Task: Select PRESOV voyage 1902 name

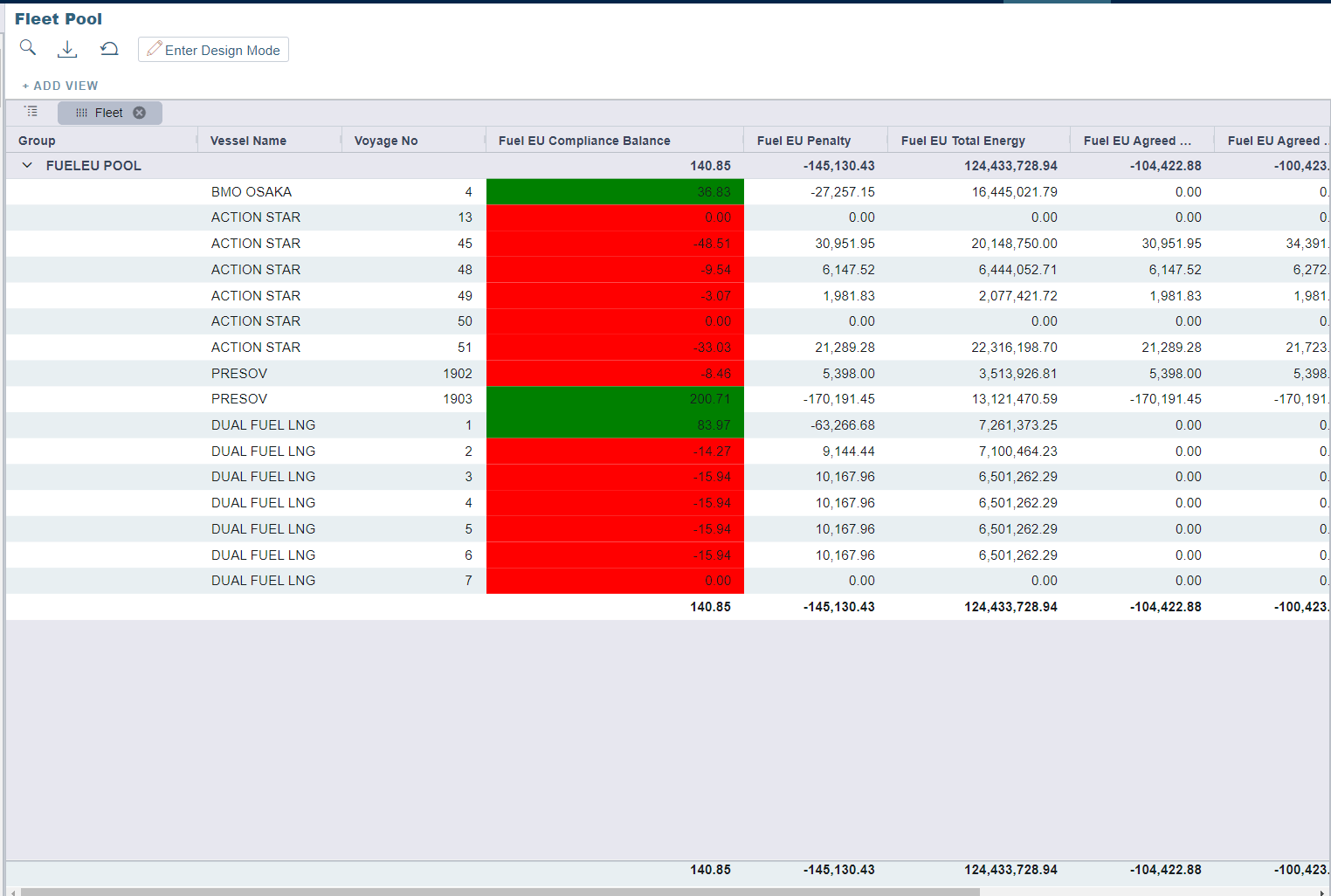Action: click(239, 374)
